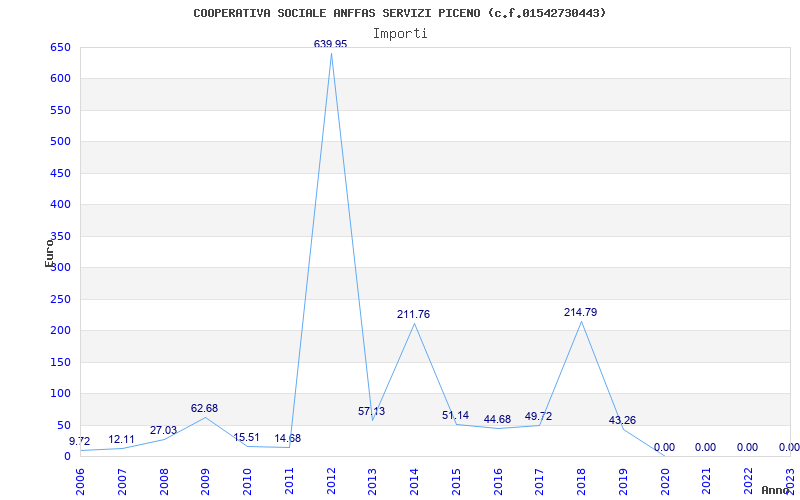Click the 639.95 peak value label
The width and height of the screenshot is (800, 500).
click(331, 44)
